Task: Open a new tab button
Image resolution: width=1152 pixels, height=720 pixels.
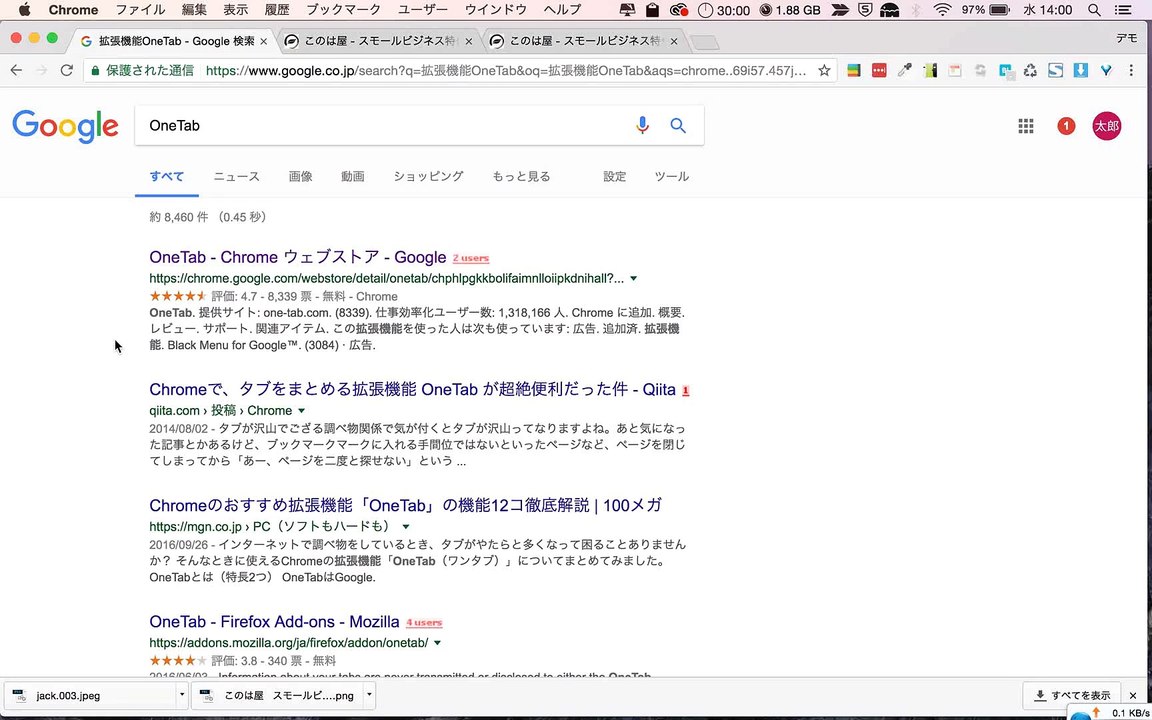Action: tap(705, 43)
